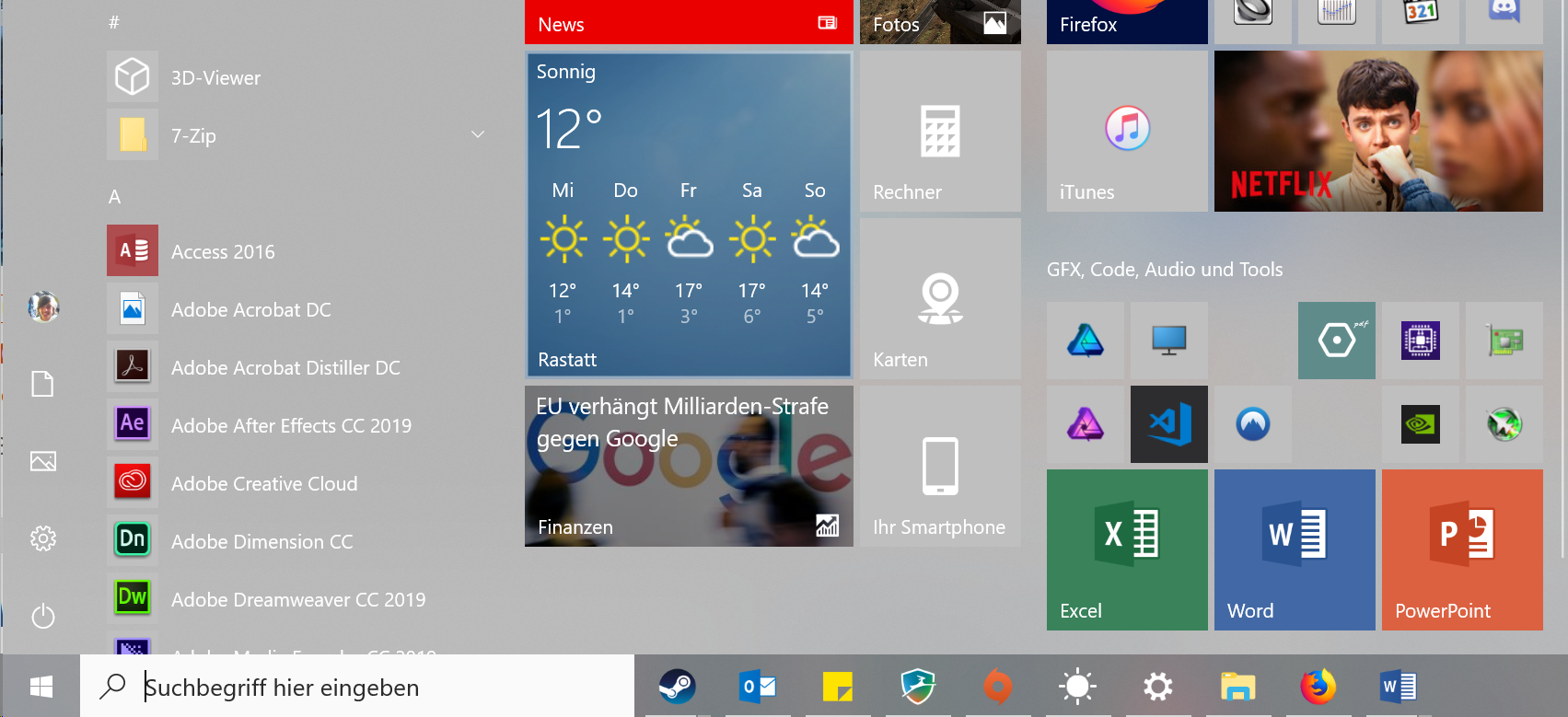Expand the 7-Zip folder chevron
The height and width of the screenshot is (717, 1568).
(478, 134)
